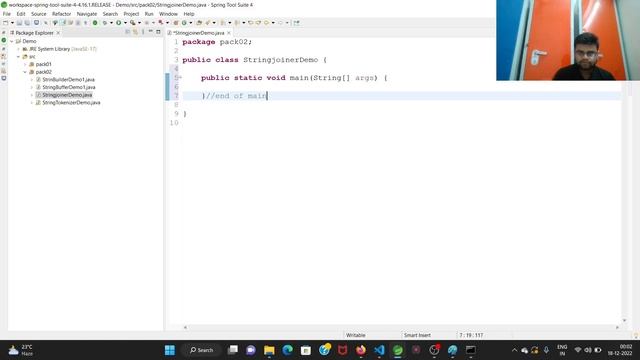This screenshot has width=640, height=360.
Task: Open the Windows Start menu
Action: coord(170,350)
